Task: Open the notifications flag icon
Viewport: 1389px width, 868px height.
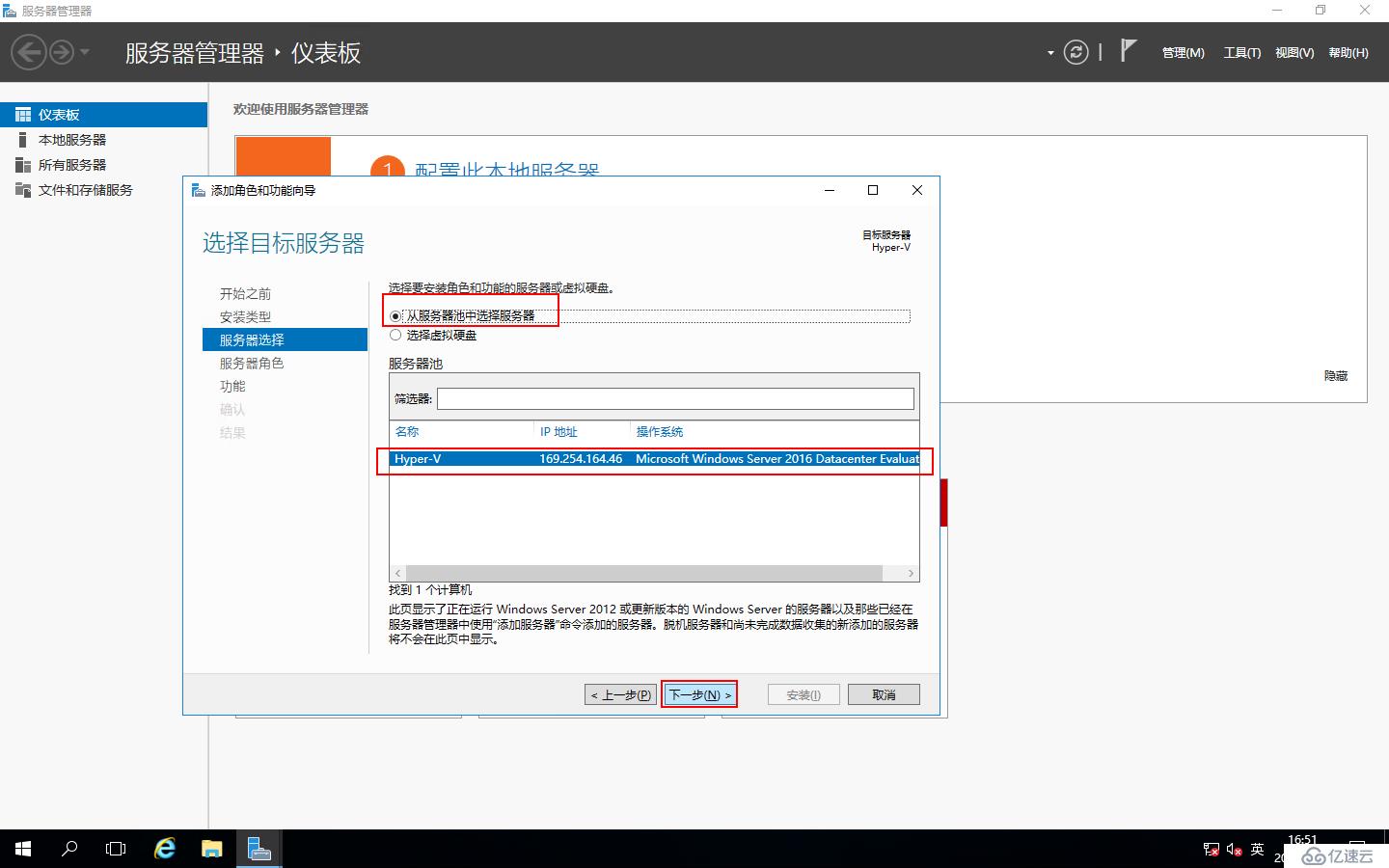Action: [x=1129, y=50]
